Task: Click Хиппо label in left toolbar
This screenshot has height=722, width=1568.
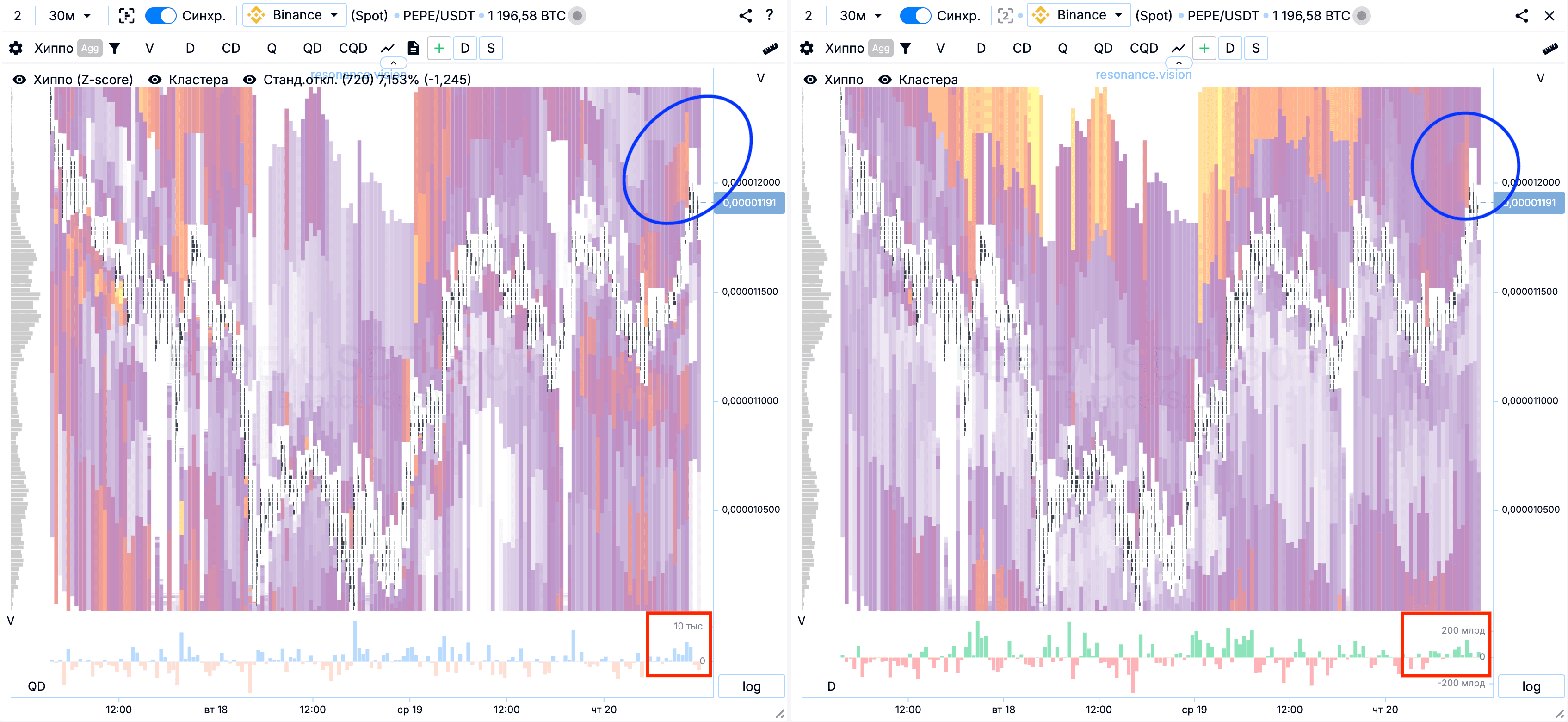Action: (54, 48)
